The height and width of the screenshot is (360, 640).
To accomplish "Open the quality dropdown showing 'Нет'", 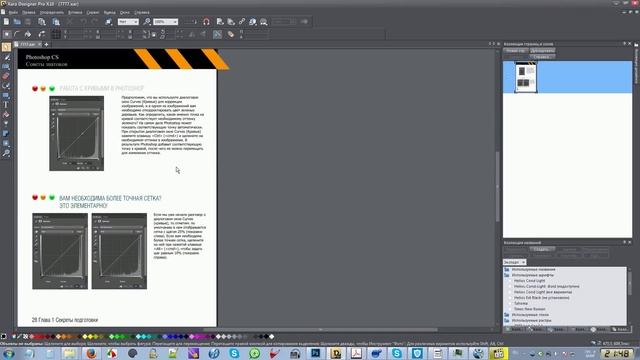I will pos(128,22).
